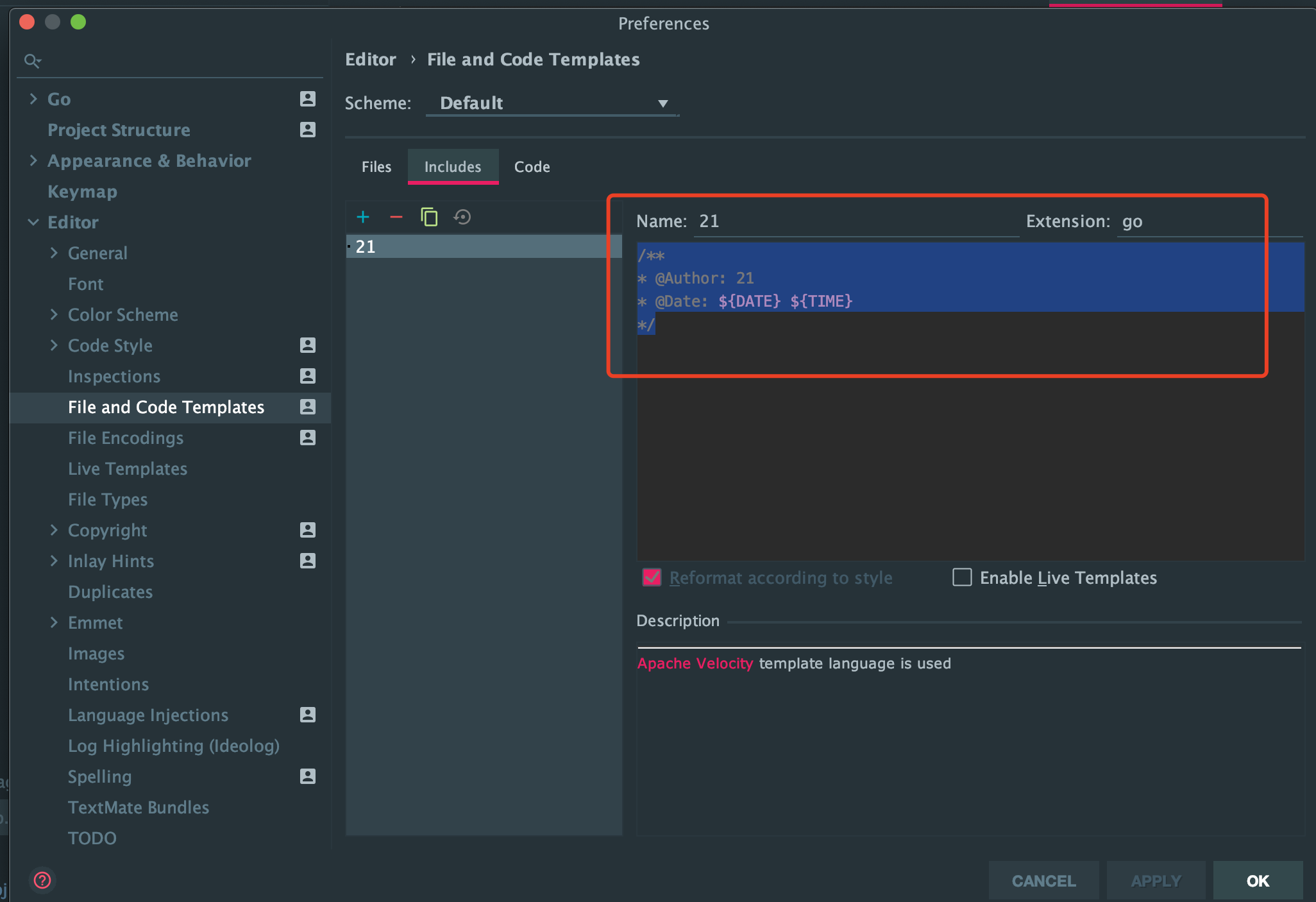Click the revert to original template icon
The width and height of the screenshot is (1316, 902).
[x=462, y=217]
